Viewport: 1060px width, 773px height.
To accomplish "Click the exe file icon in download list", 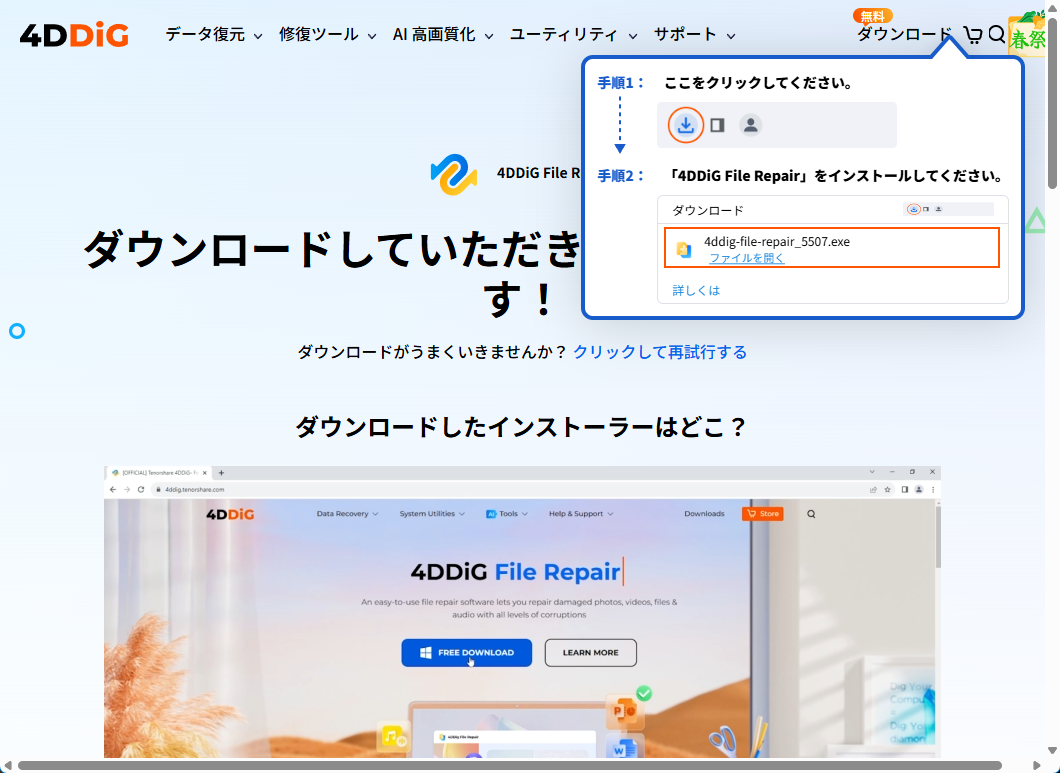I will tap(683, 249).
